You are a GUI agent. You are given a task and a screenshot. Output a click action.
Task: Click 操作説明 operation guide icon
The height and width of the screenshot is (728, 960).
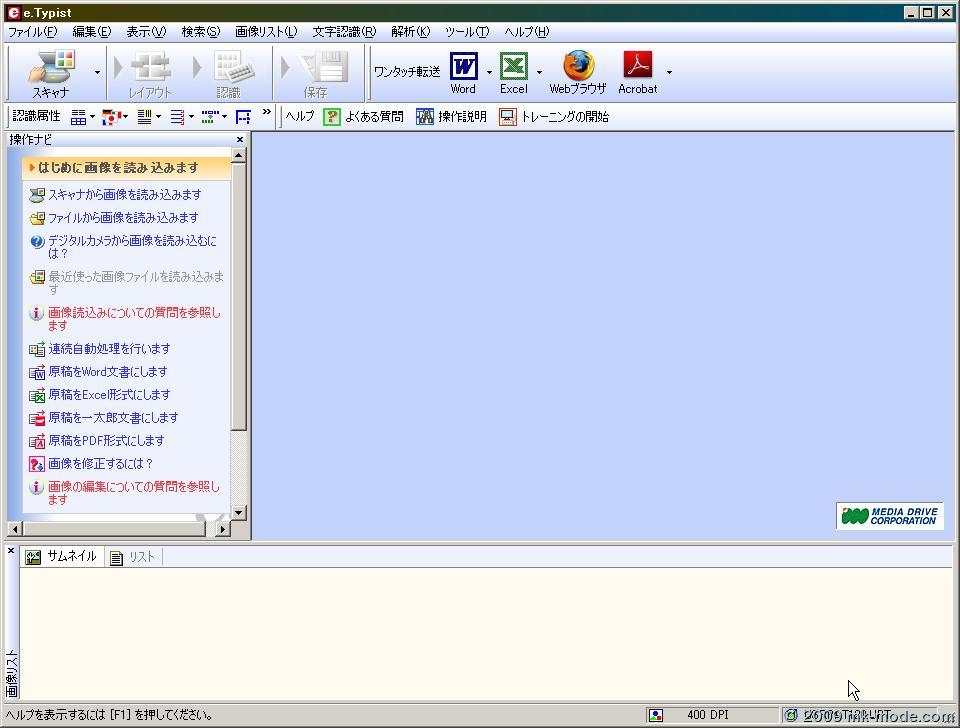pyautogui.click(x=425, y=117)
